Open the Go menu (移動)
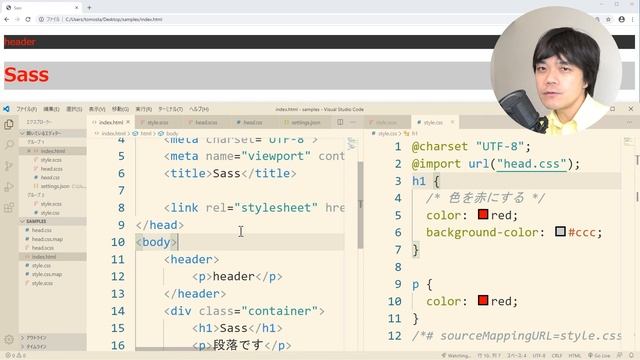 click(x=120, y=109)
